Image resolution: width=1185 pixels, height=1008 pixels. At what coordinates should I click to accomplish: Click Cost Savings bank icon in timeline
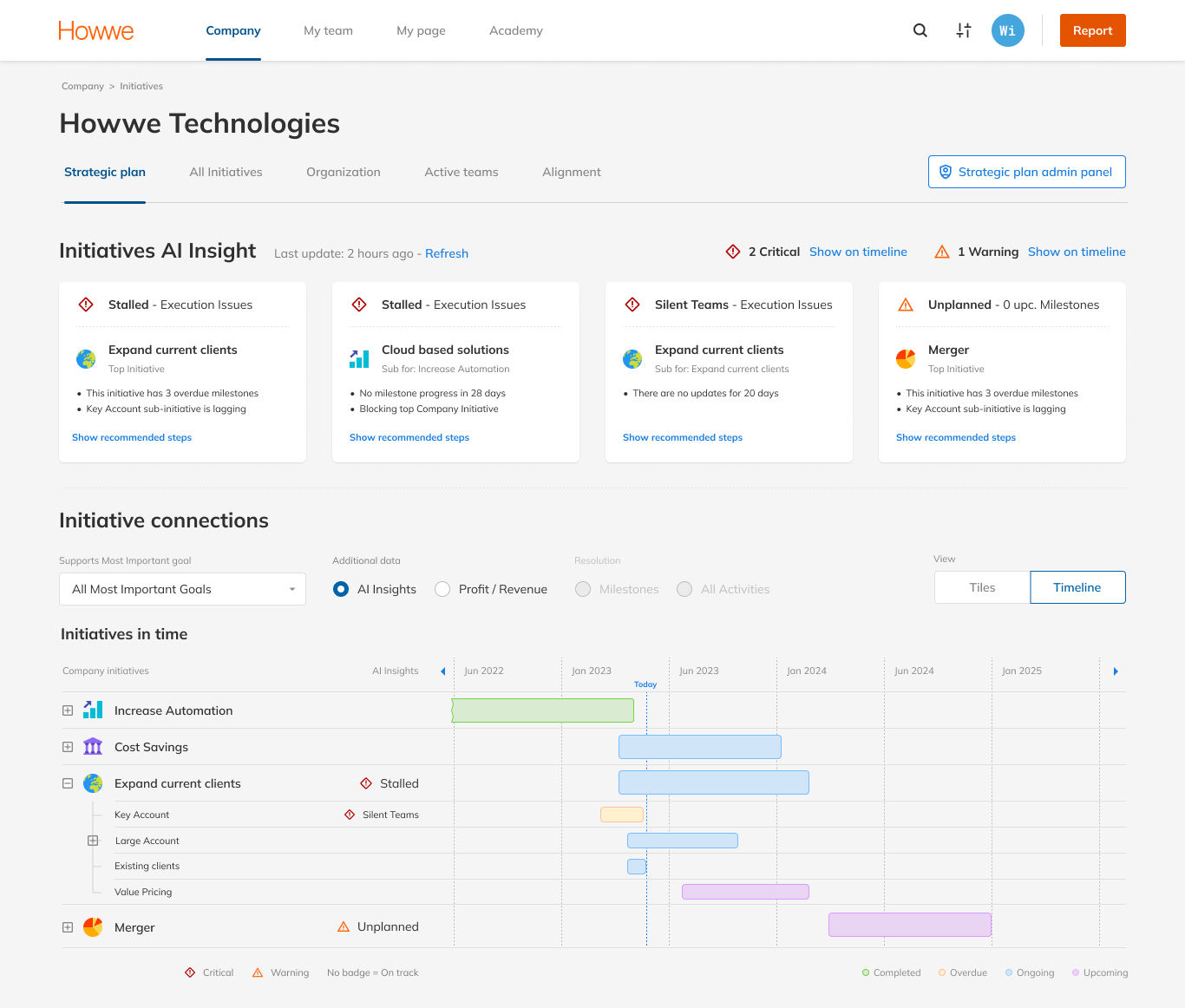[93, 746]
